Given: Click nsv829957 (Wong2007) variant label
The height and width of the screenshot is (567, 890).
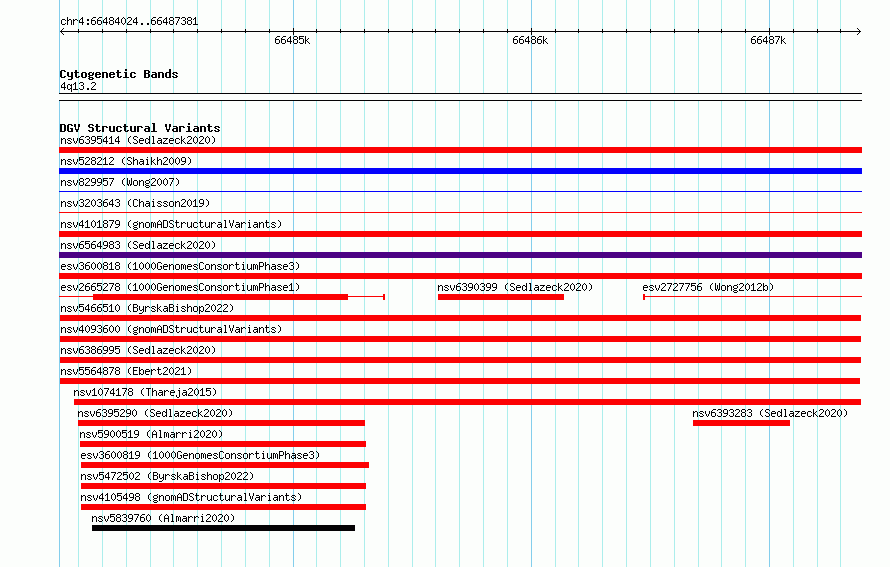Looking at the screenshot, I should (120, 182).
